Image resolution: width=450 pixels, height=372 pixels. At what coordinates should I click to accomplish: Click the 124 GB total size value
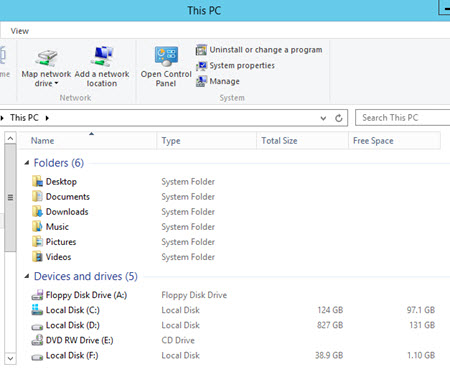(330, 310)
